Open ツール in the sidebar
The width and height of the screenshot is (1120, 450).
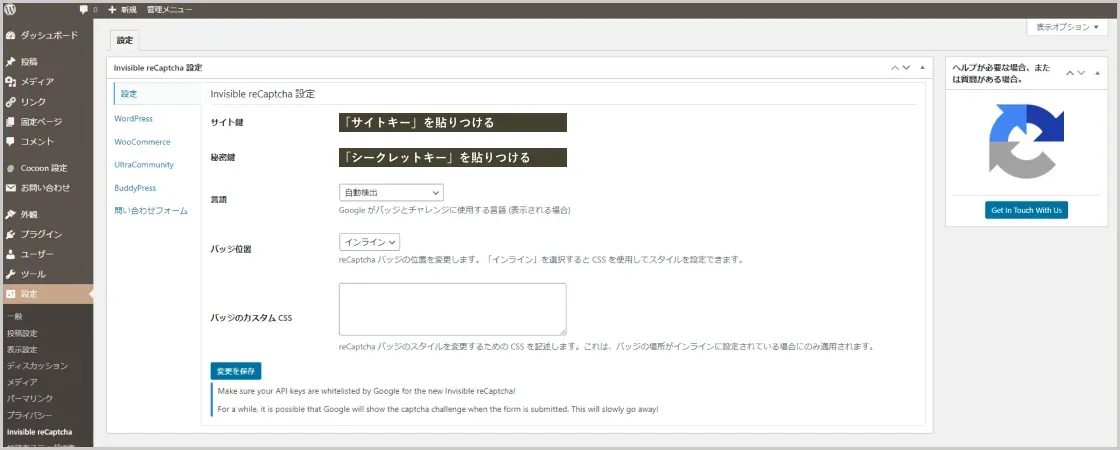[x=33, y=274]
